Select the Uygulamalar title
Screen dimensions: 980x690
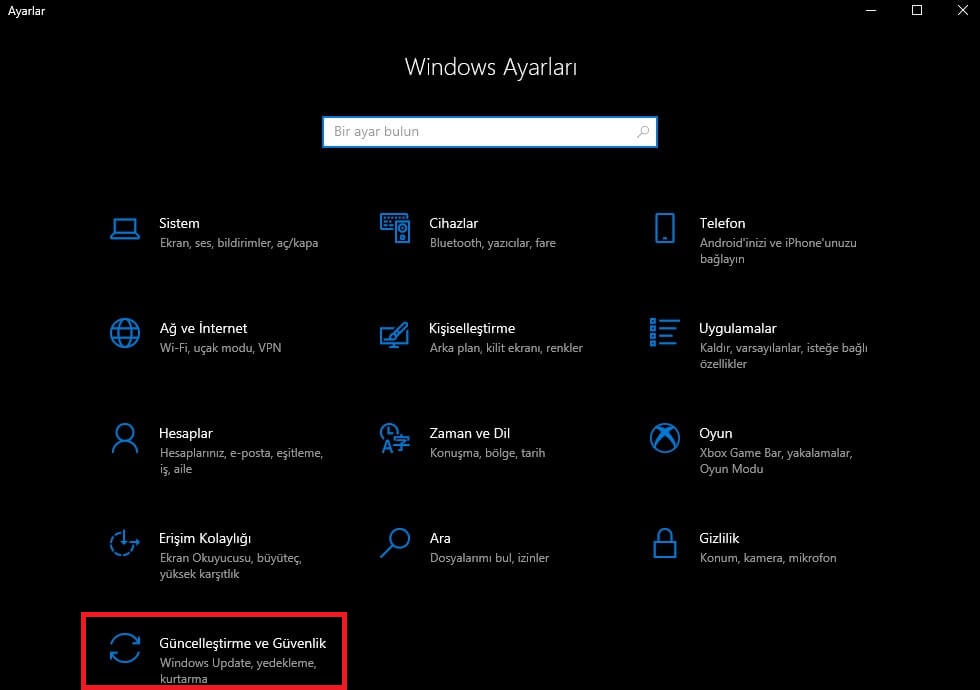point(738,329)
